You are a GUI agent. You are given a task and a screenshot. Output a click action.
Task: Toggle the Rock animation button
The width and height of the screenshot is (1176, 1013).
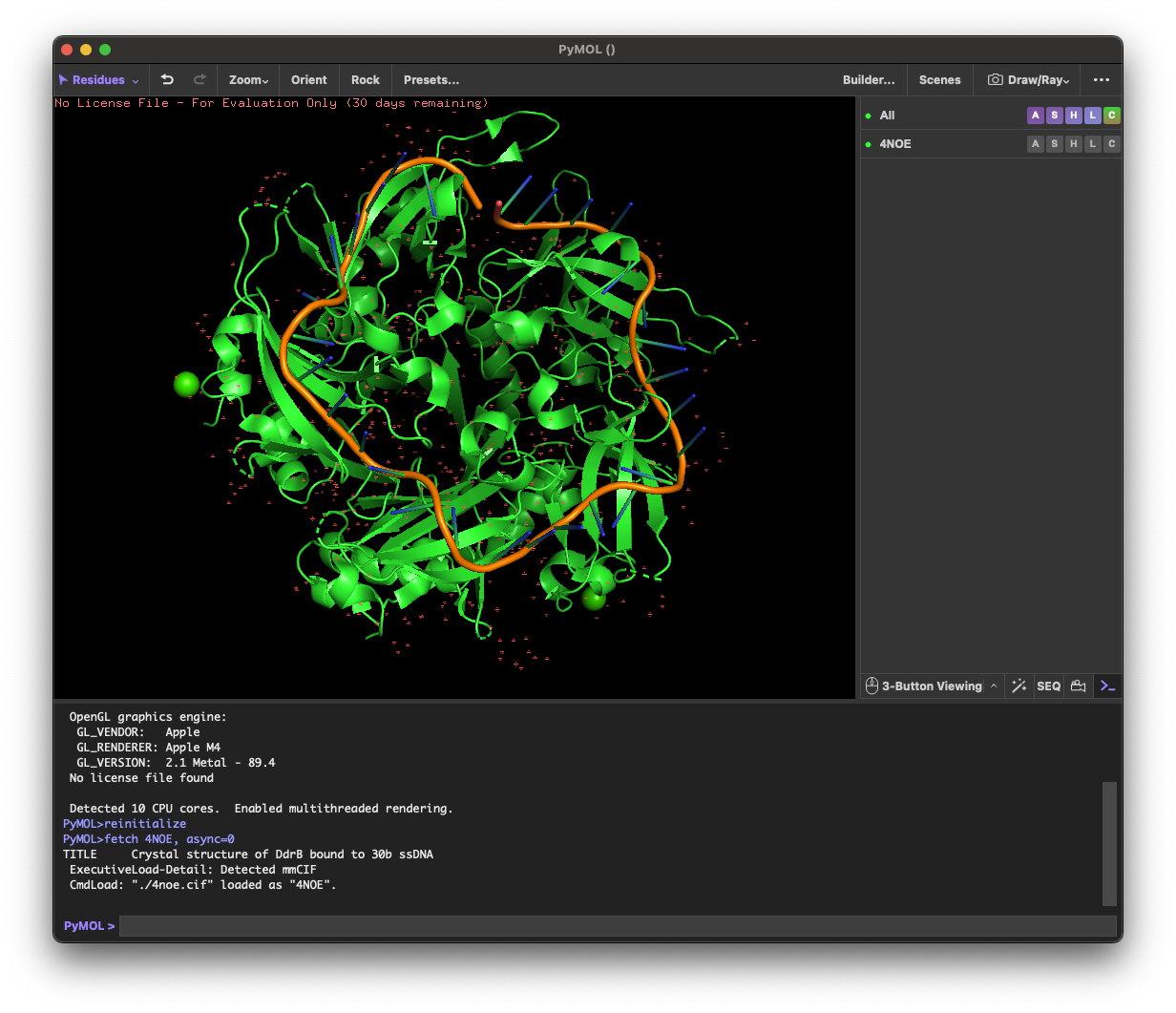[x=365, y=80]
